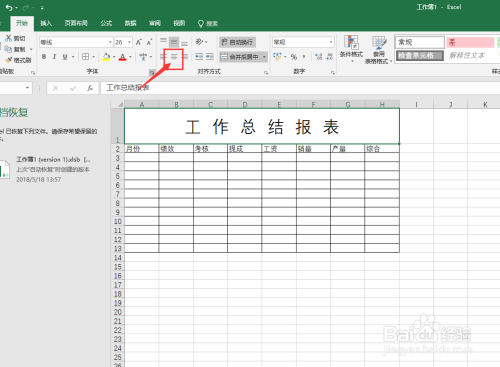Decrease font size with the small A icon
This screenshot has height=367, width=500.
[149, 42]
